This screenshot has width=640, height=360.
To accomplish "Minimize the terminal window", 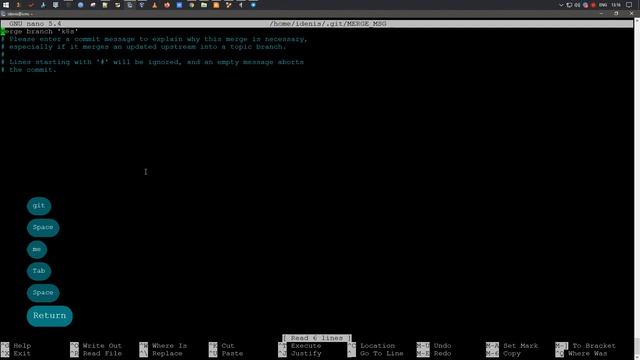I will 601,14.
